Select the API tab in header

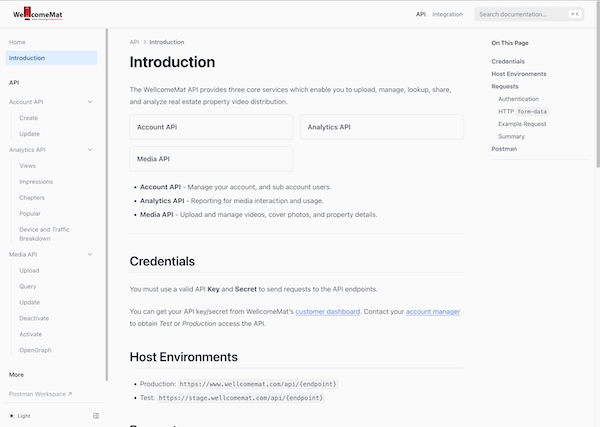coord(421,14)
